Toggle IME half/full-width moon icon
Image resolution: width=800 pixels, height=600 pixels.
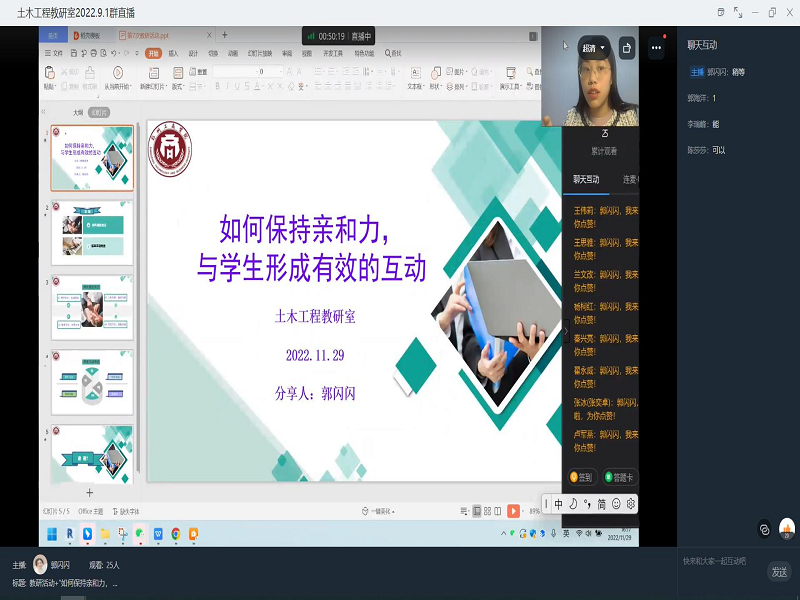click(x=573, y=504)
